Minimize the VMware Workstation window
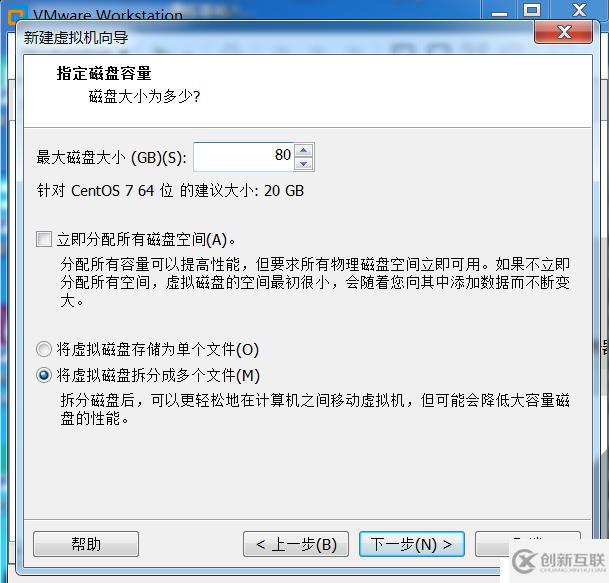Screen dimensions: 609x583 point(499,10)
